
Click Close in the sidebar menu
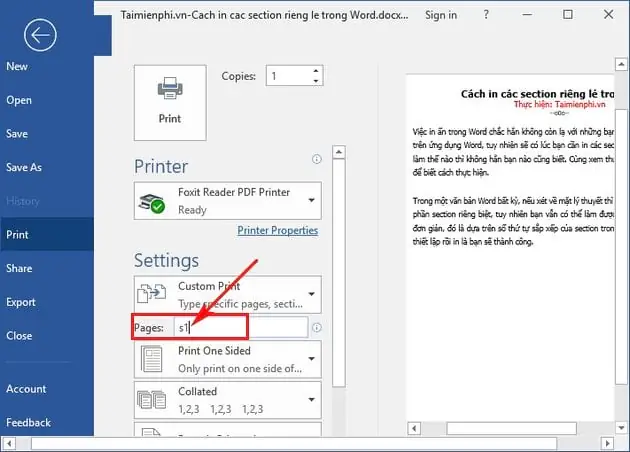(x=19, y=335)
